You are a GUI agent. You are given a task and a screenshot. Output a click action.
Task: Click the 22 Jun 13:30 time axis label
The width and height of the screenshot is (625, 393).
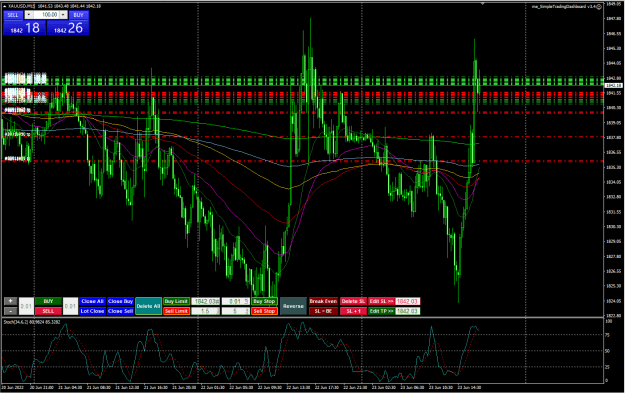[298, 387]
